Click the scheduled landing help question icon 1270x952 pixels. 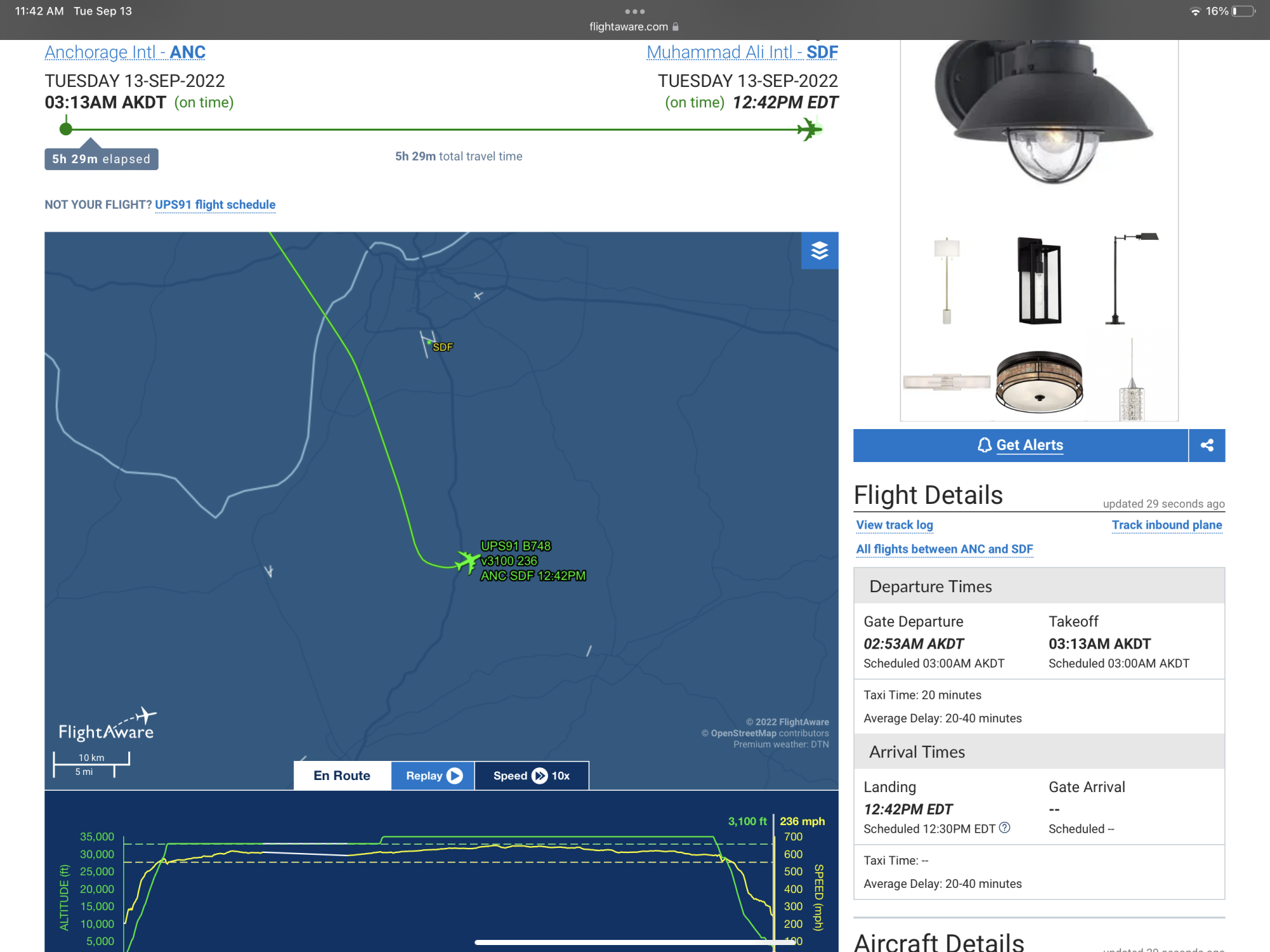[x=1005, y=828]
